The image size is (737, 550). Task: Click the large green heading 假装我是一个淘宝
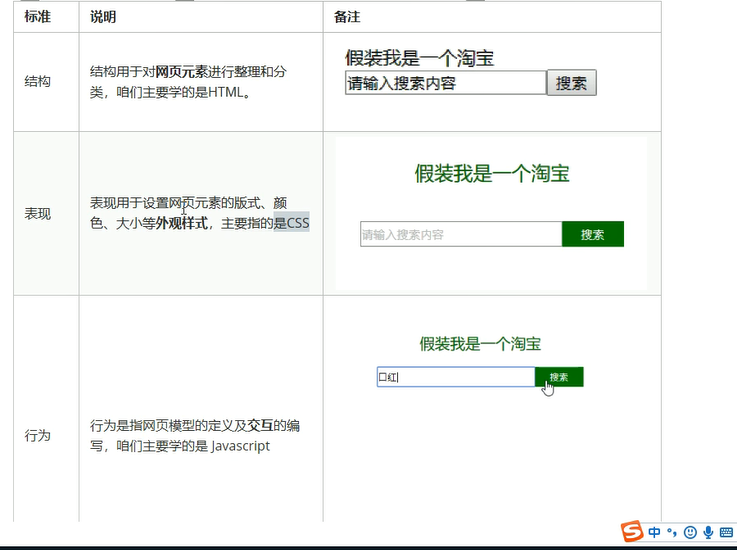(492, 173)
